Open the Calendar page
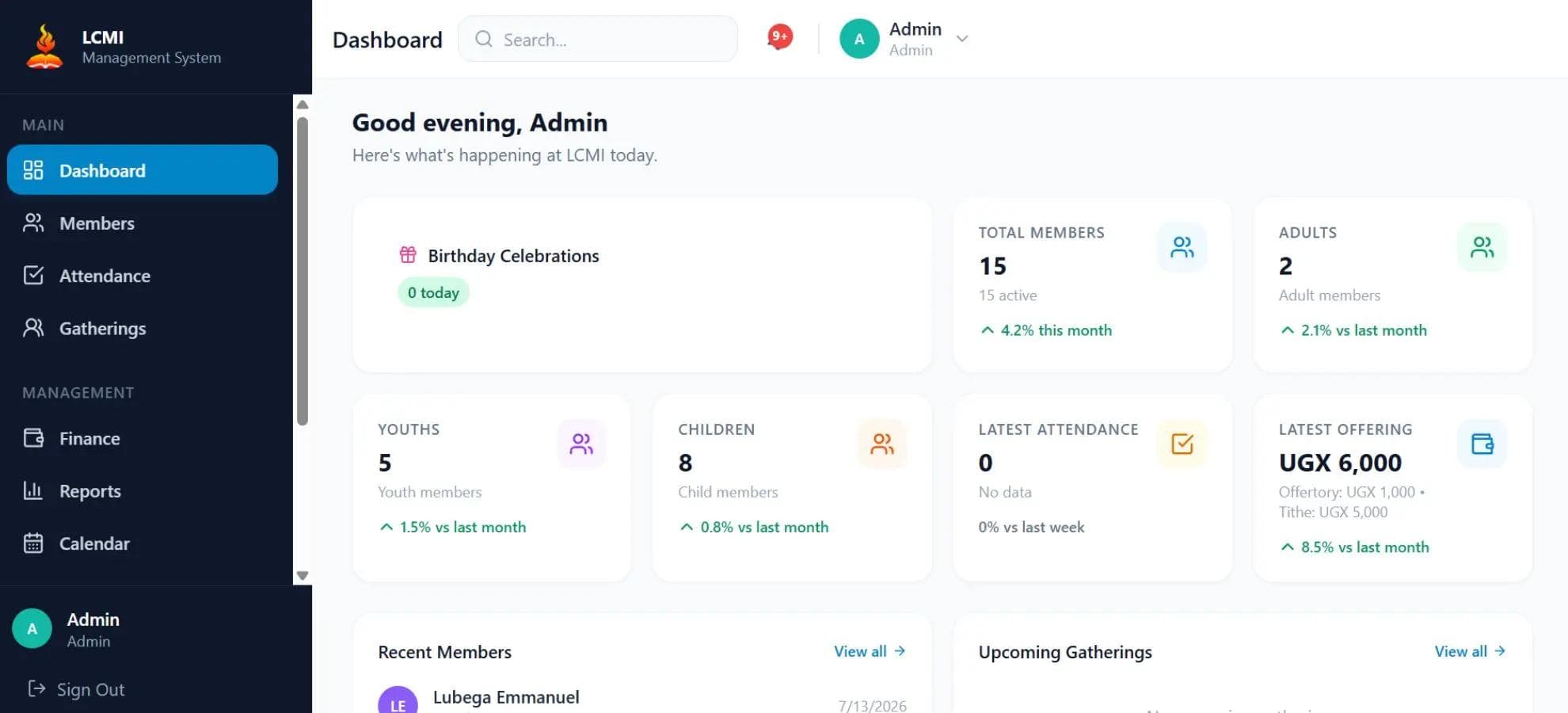This screenshot has height=713, width=1568. pyautogui.click(x=143, y=543)
